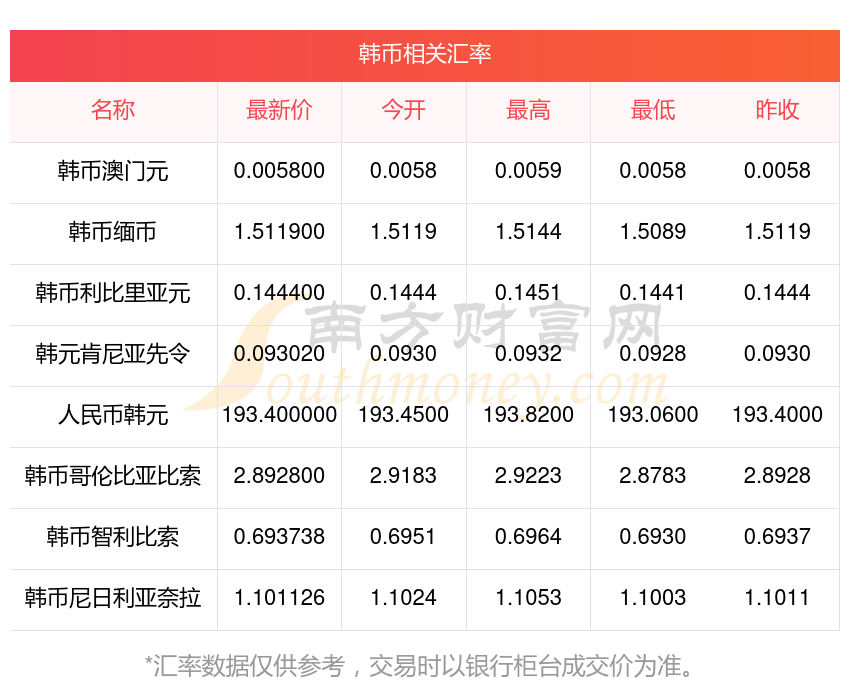Click the low value 193.0600
Screen dimensions: 850x698
(653, 415)
